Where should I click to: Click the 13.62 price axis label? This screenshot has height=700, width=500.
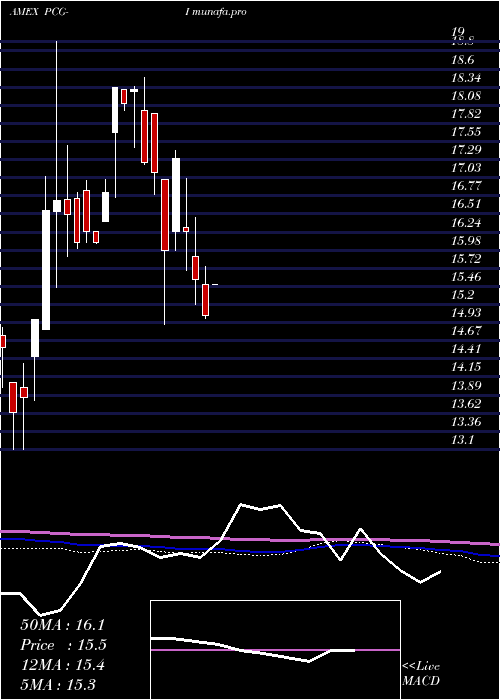tap(466, 404)
